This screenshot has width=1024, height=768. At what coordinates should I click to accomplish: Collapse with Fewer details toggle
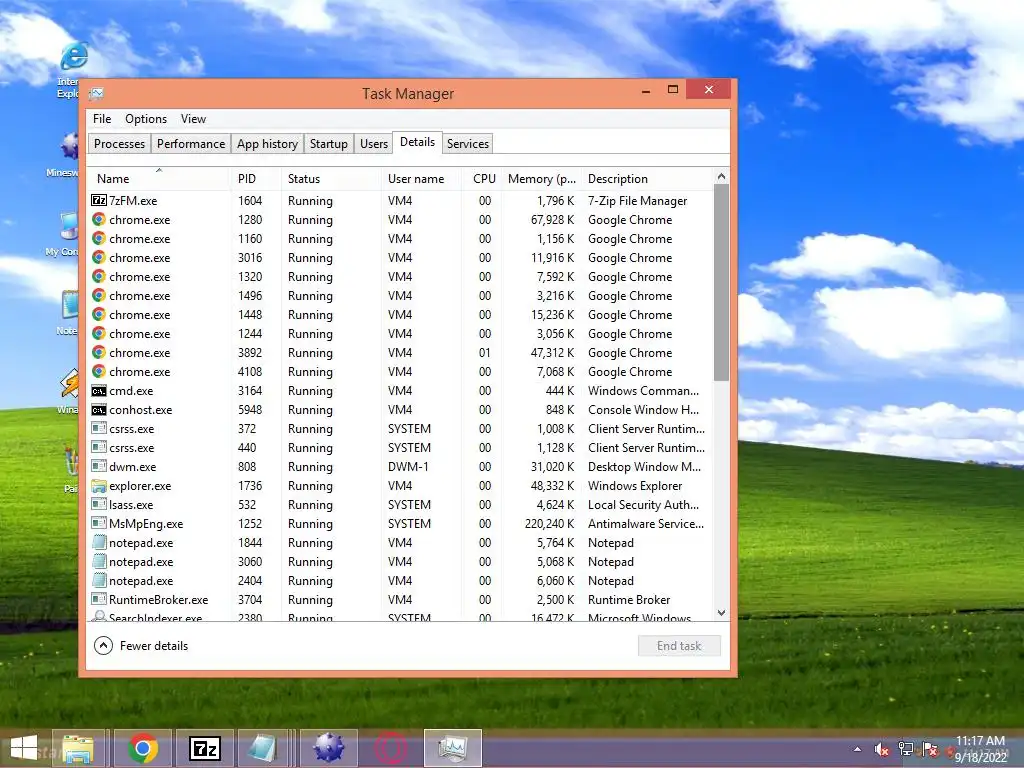(141, 645)
